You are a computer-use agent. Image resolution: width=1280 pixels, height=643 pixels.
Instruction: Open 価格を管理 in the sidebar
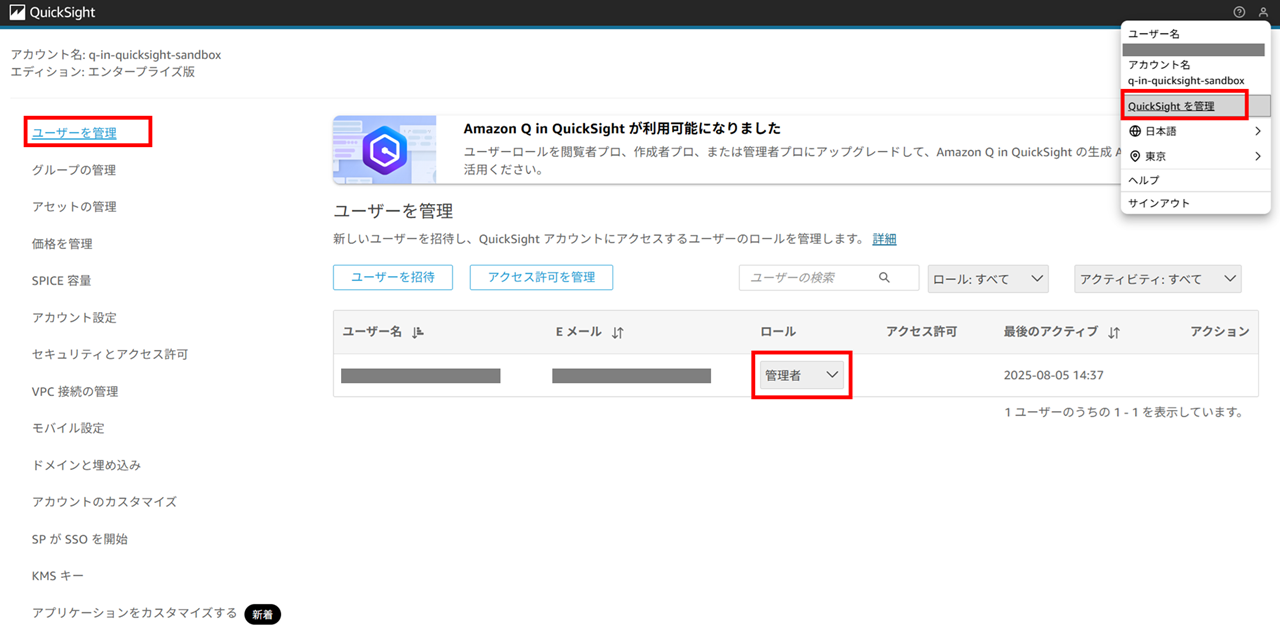62,244
